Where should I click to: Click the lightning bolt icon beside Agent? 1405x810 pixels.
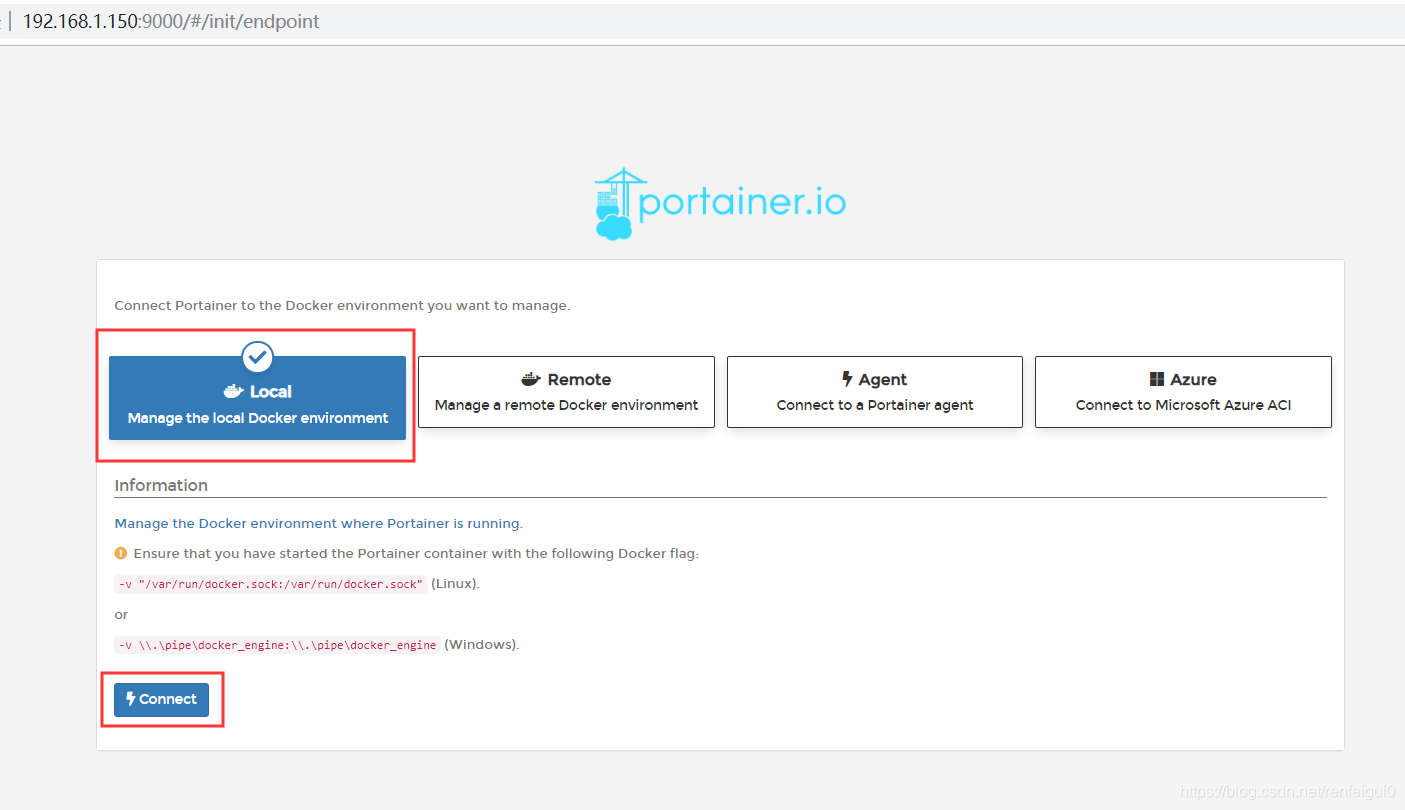[847, 380]
